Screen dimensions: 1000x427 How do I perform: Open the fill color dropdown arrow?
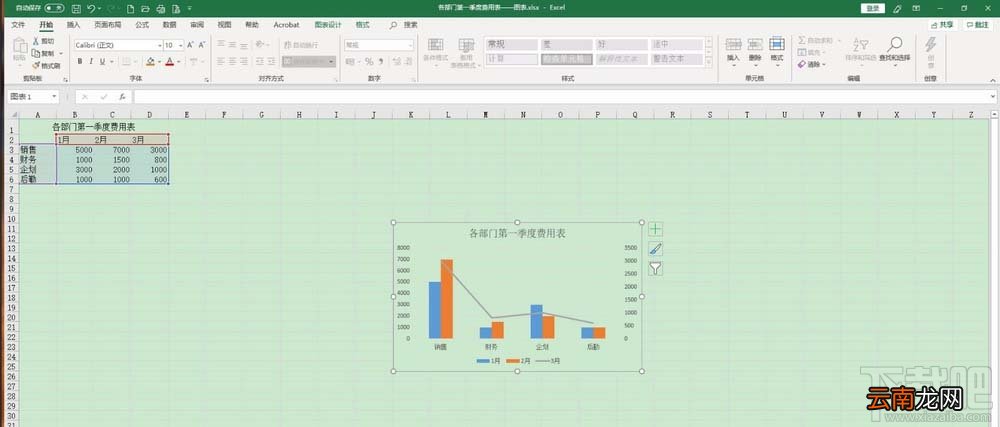coord(159,62)
